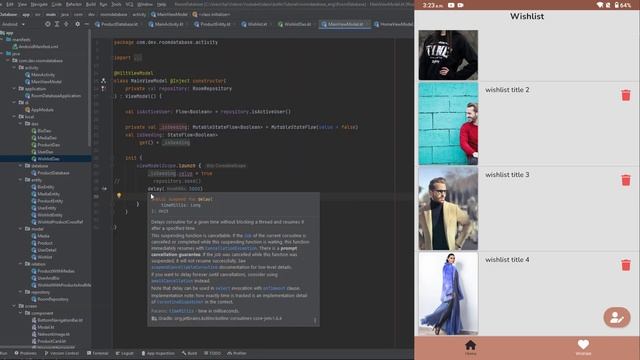The image size is (640, 360).
Task: Click expand all icon in project toolbar
Action: tap(57, 24)
